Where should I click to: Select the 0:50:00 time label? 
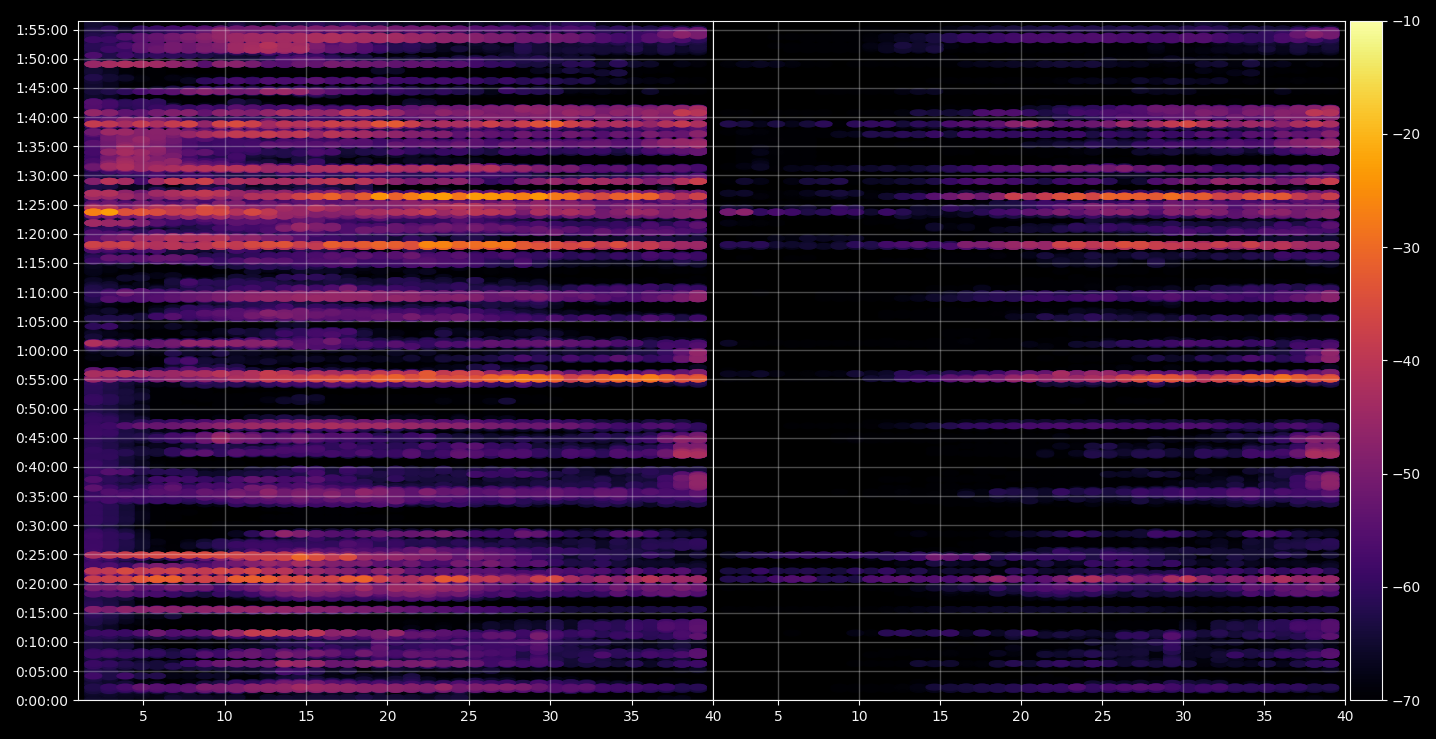(x=42, y=408)
